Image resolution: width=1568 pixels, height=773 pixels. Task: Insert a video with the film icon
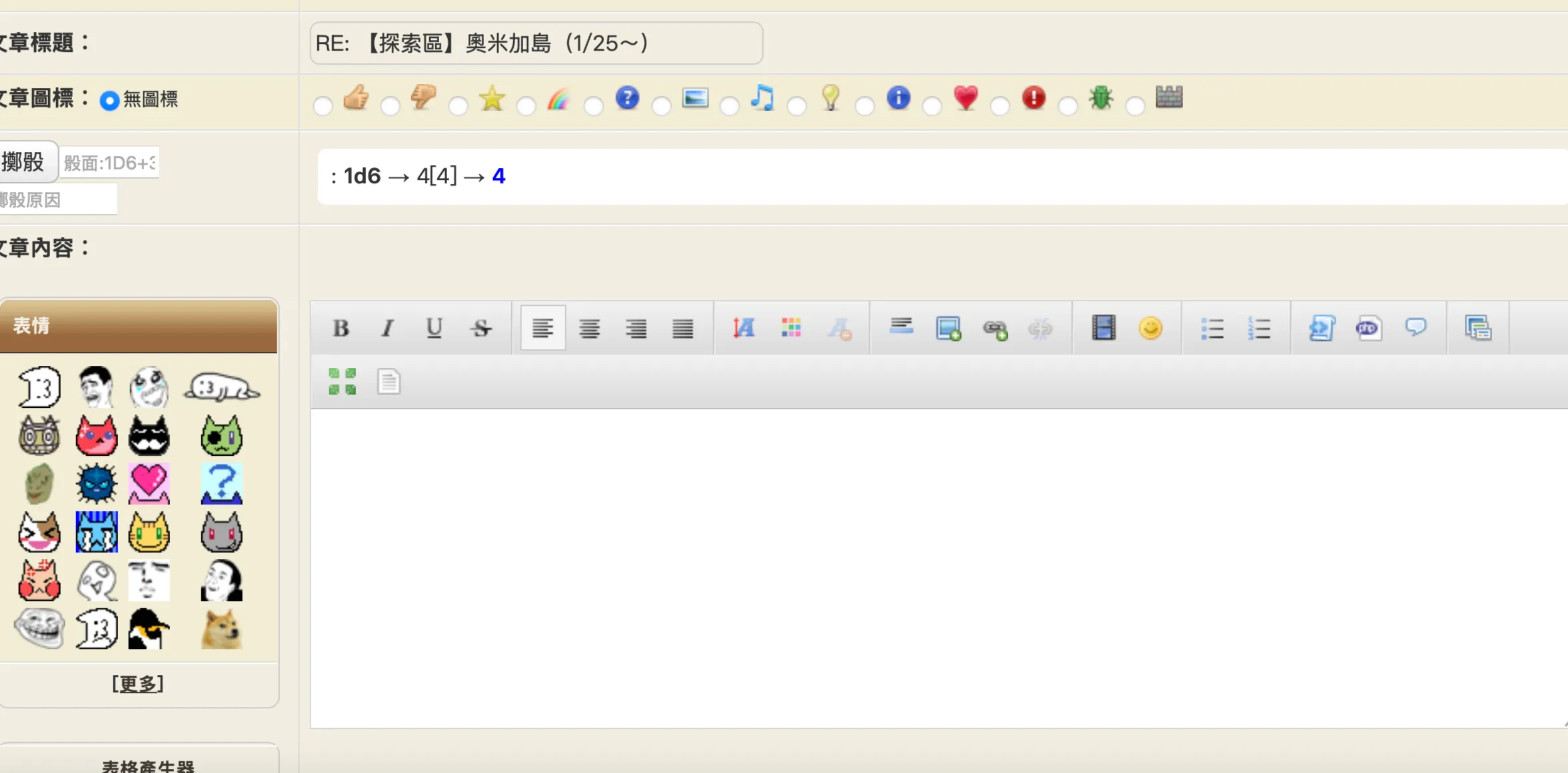pos(1104,328)
